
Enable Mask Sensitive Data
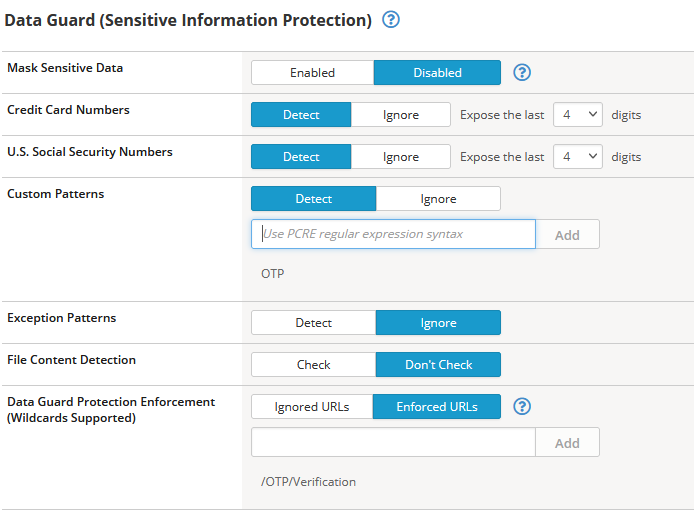[312, 72]
